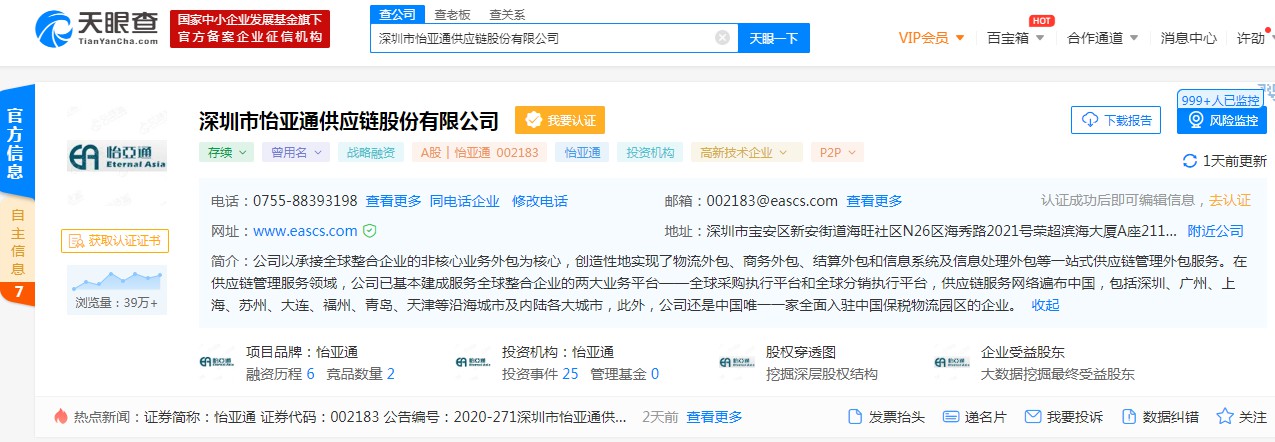Click the 投资事件 25 entry
This screenshot has height=442, width=1275.
(540, 374)
